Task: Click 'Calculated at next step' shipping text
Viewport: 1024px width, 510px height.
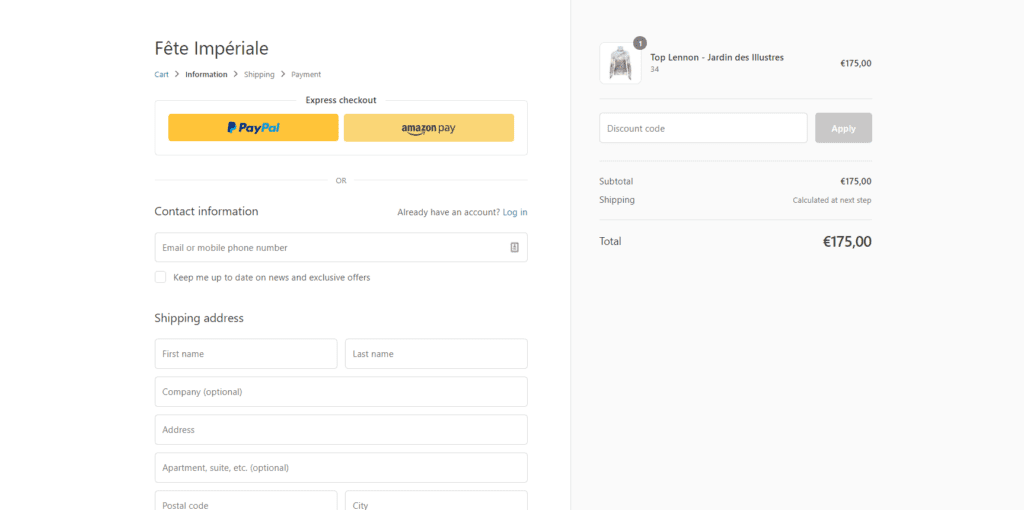Action: (831, 200)
